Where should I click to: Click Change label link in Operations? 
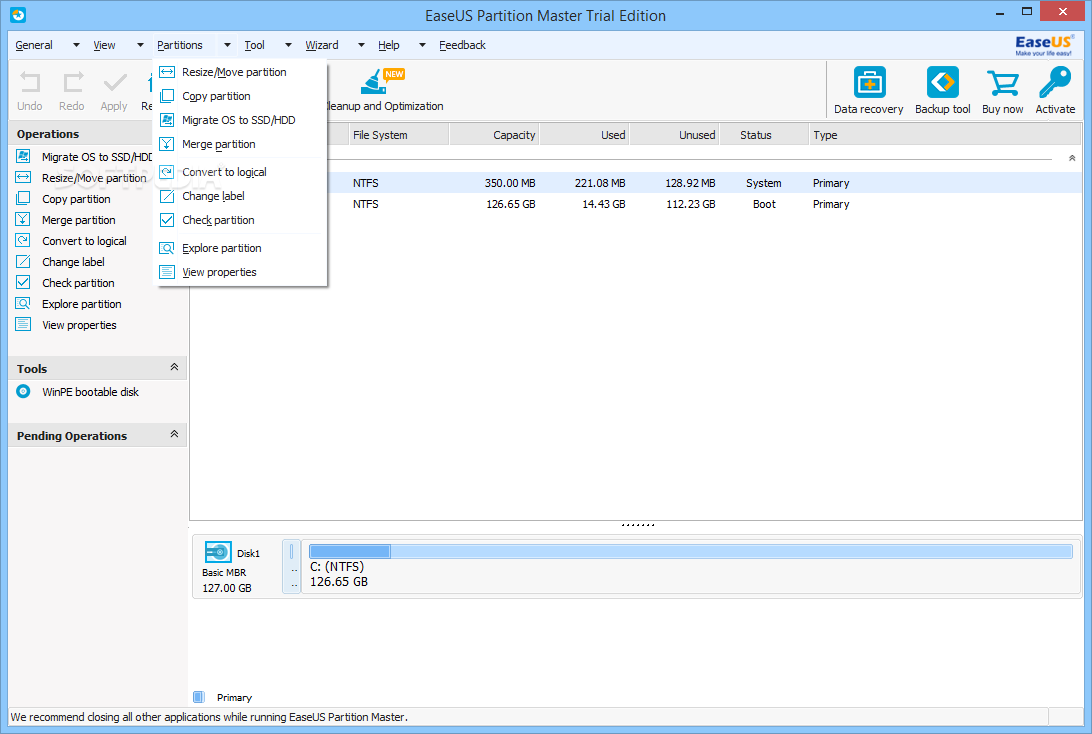[73, 262]
